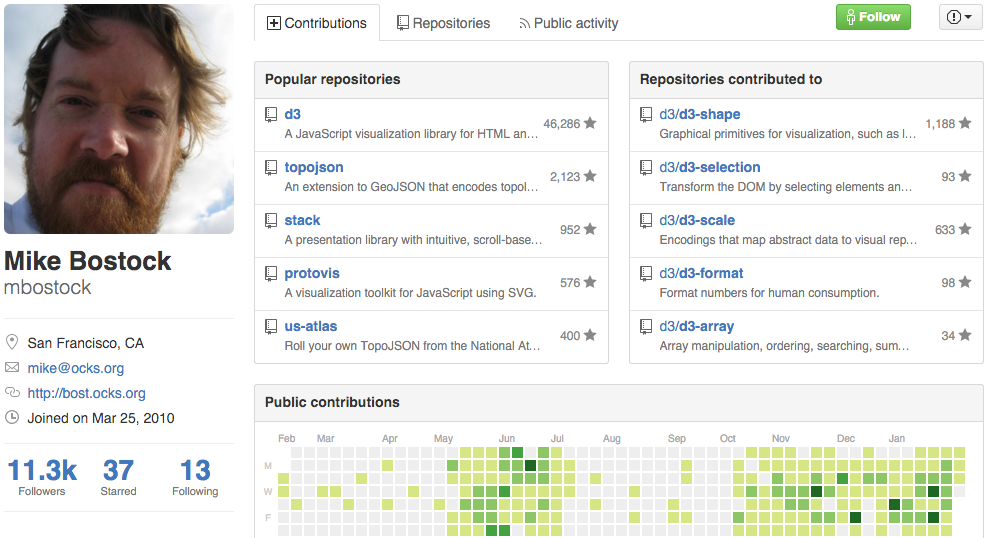
Task: Click the star icon next to 633
Action: pyautogui.click(x=965, y=229)
